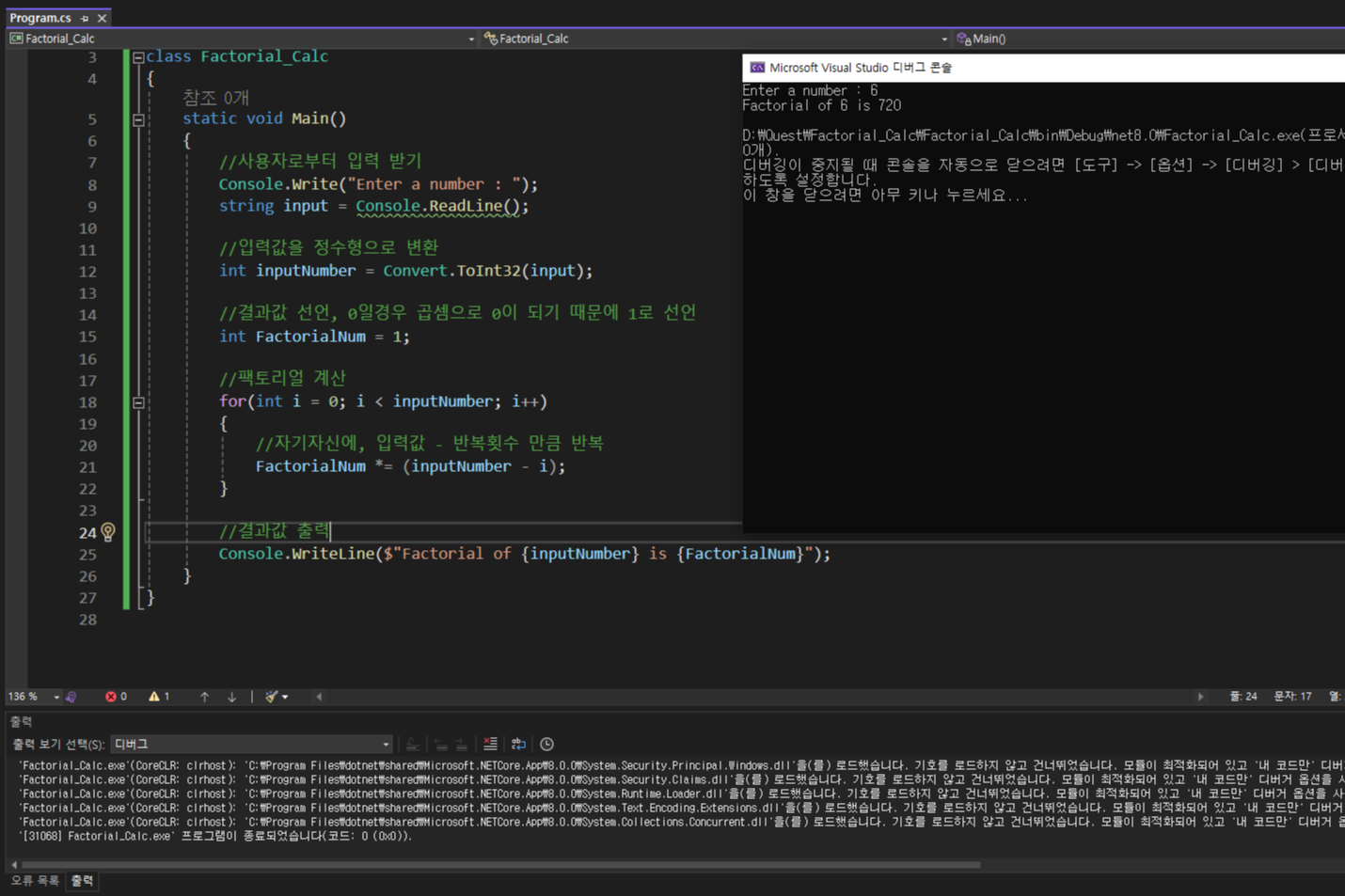Toggle the output timestamp clock icon

pos(546,744)
